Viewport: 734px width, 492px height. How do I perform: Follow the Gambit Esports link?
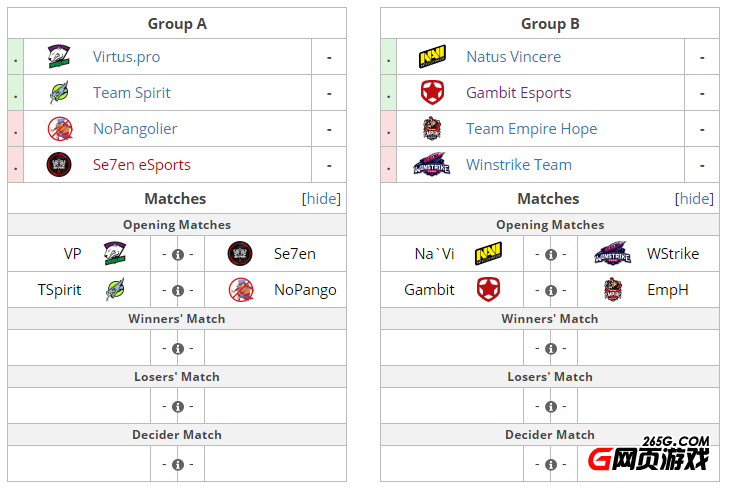pos(519,93)
